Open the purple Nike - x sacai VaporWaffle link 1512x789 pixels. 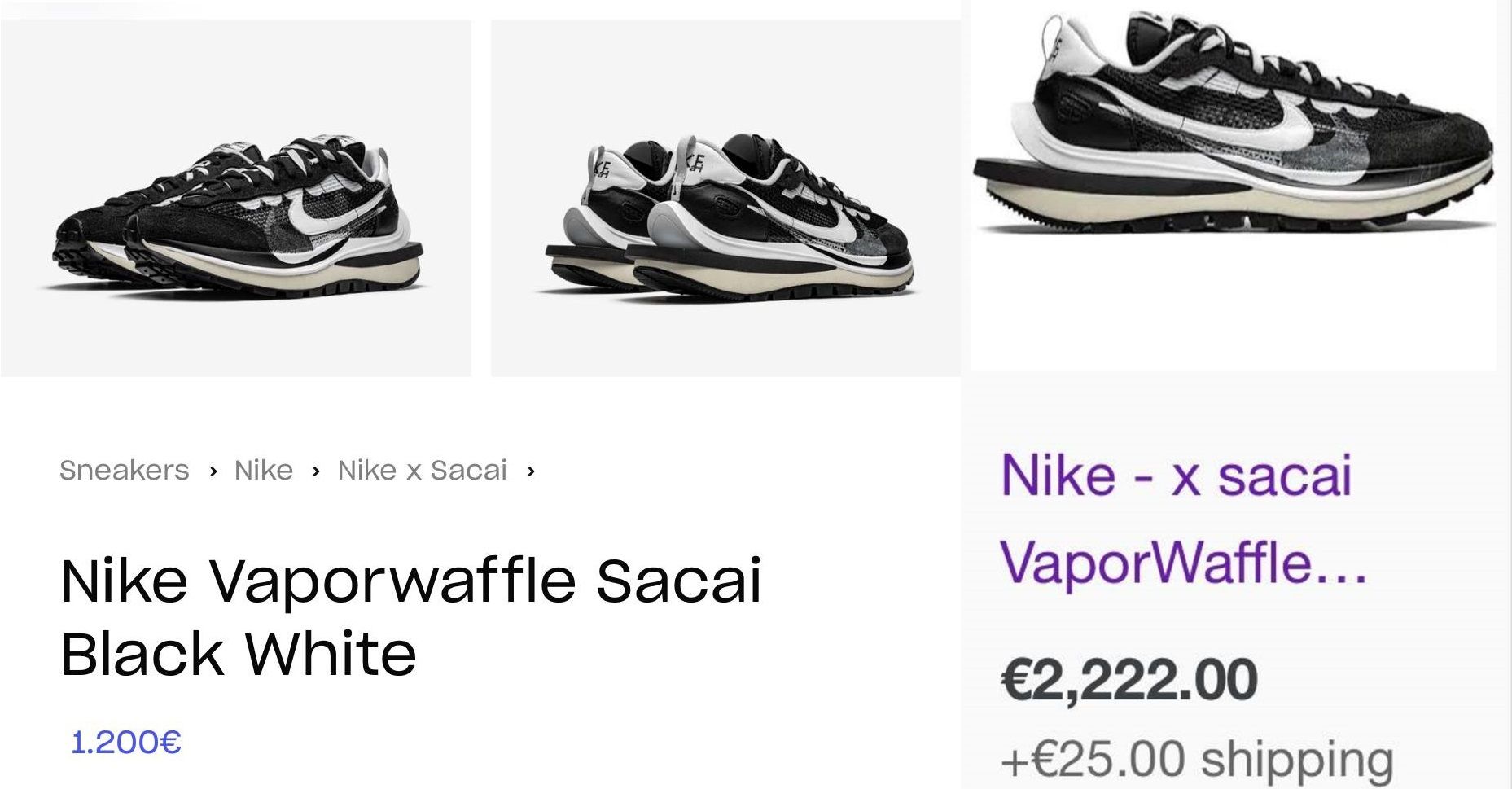[x=1181, y=519]
